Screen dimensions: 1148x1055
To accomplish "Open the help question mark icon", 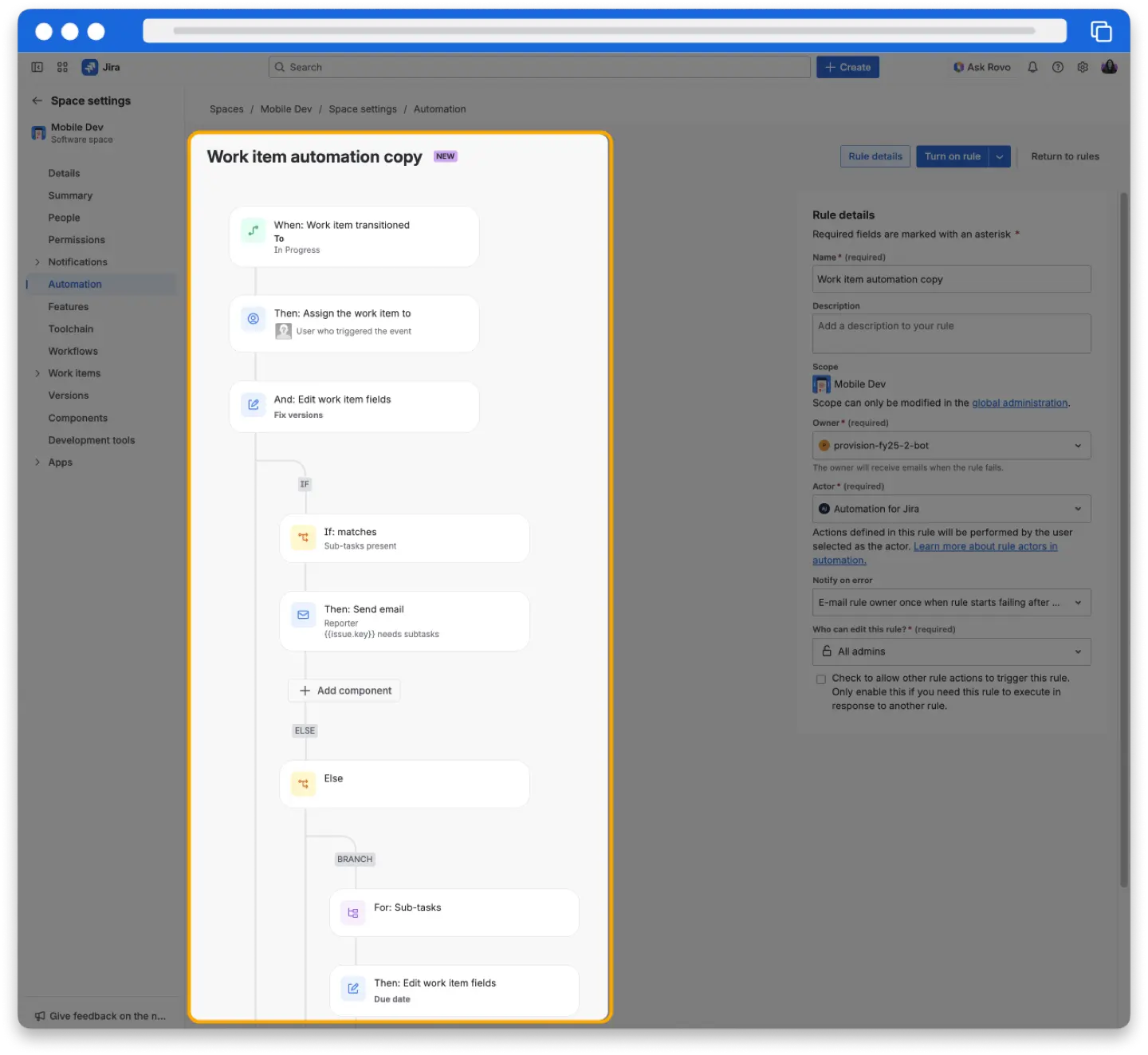I will [1058, 67].
